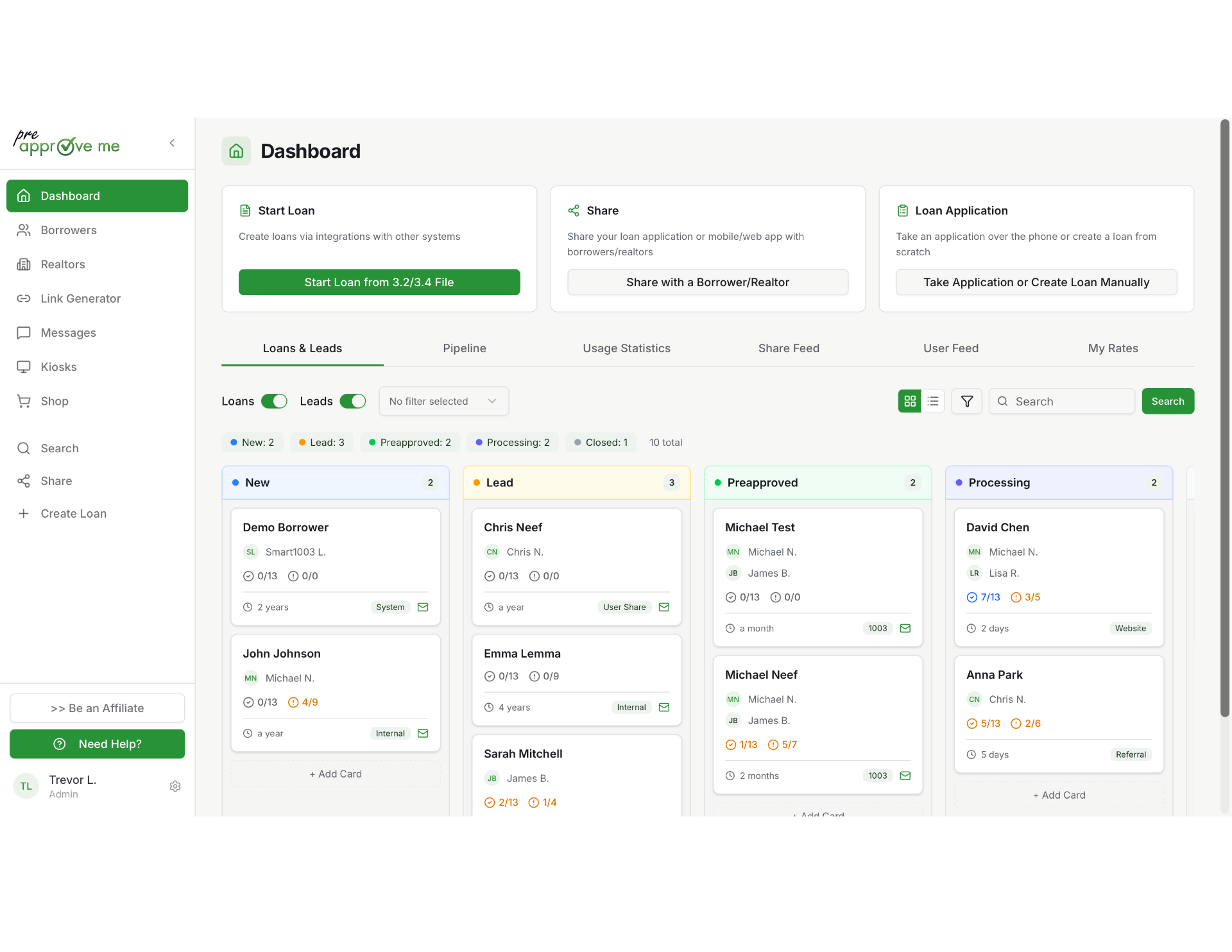Toggle the Loans switch off
Screen dimensions: 1232x952
[274, 401]
